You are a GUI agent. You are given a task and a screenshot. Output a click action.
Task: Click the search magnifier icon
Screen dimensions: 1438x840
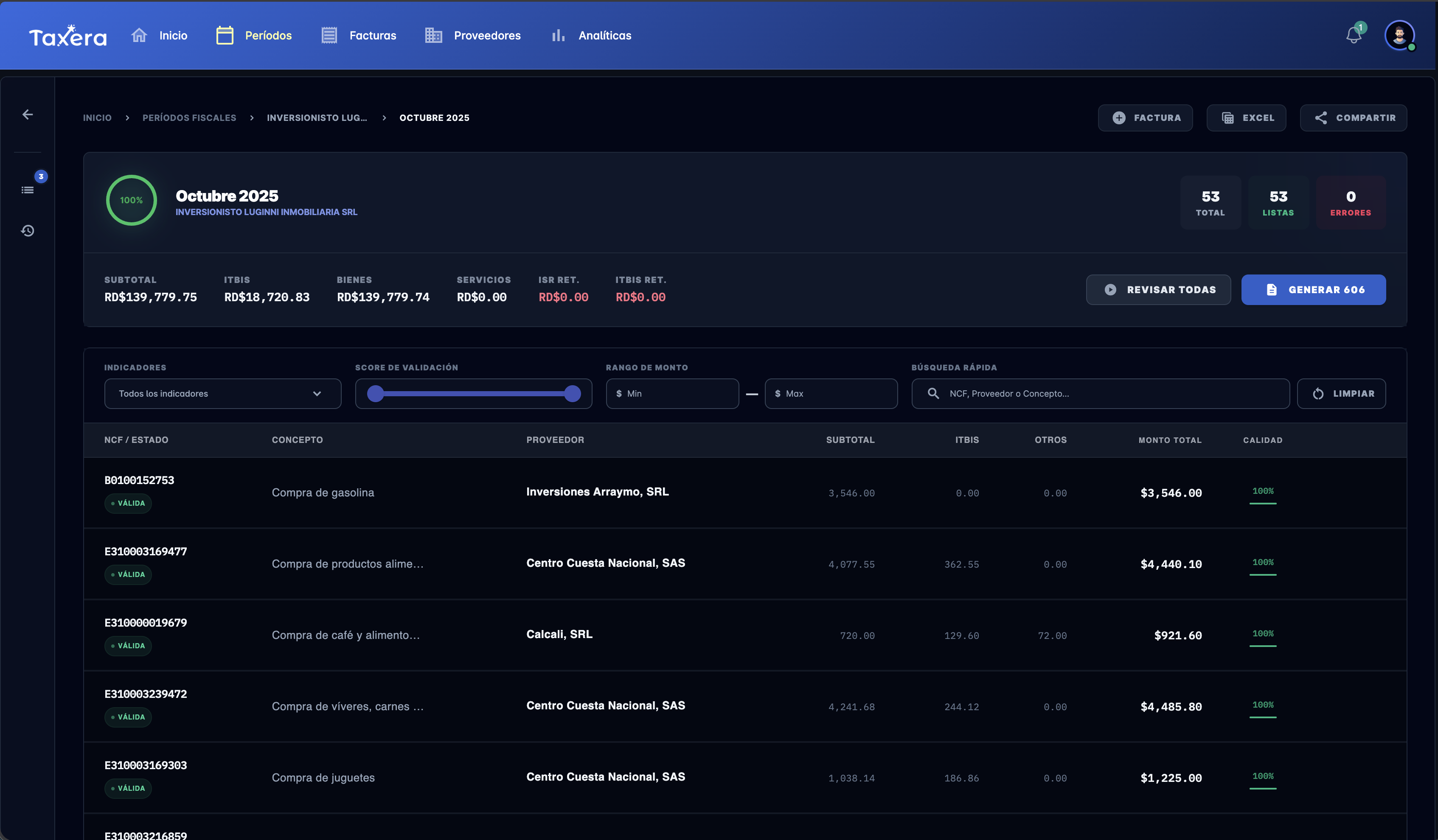click(x=933, y=393)
